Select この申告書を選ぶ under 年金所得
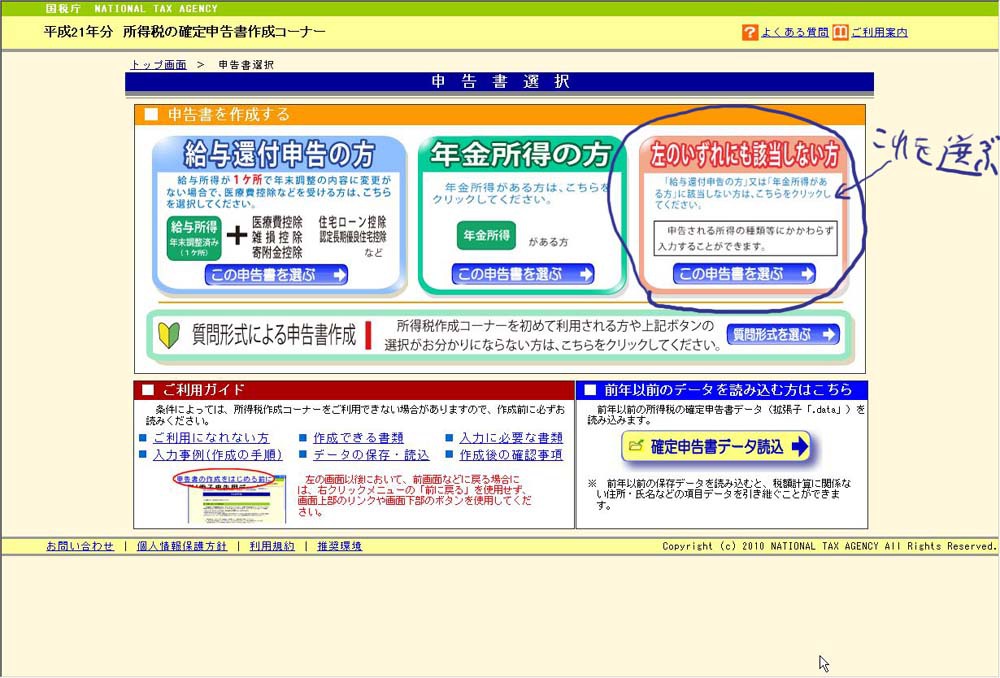 (x=523, y=274)
